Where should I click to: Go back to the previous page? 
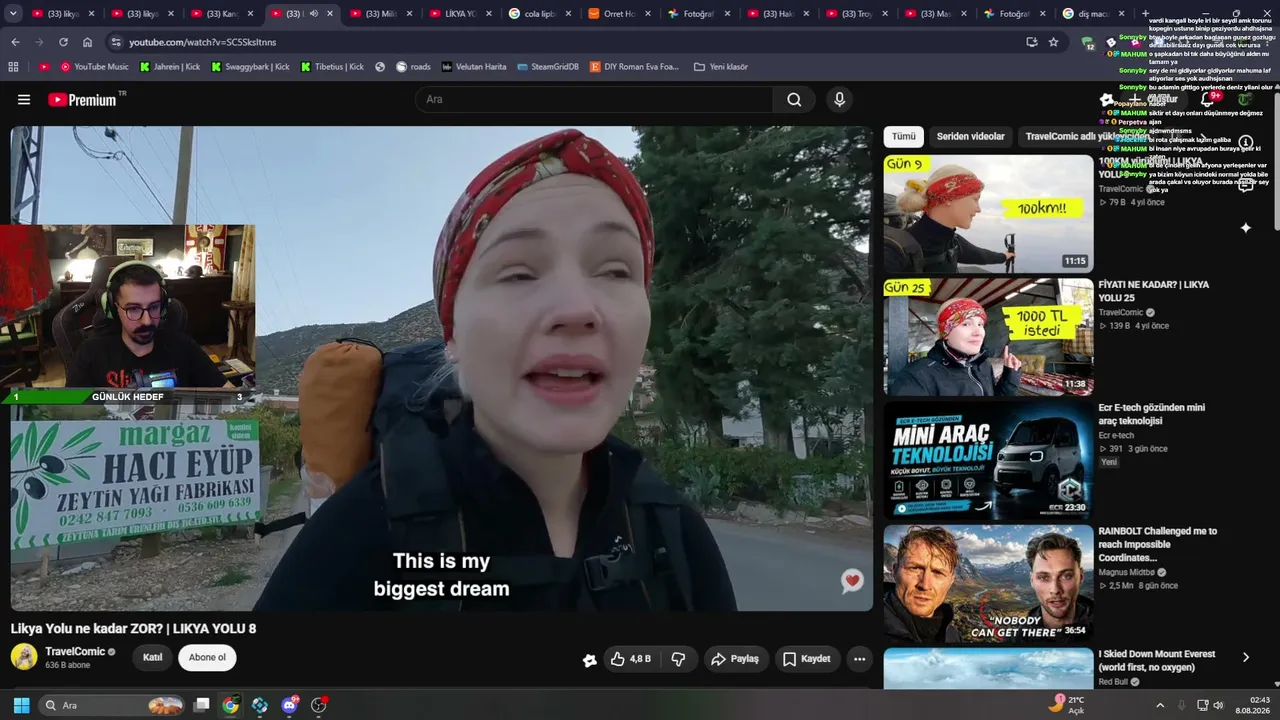click(x=15, y=42)
